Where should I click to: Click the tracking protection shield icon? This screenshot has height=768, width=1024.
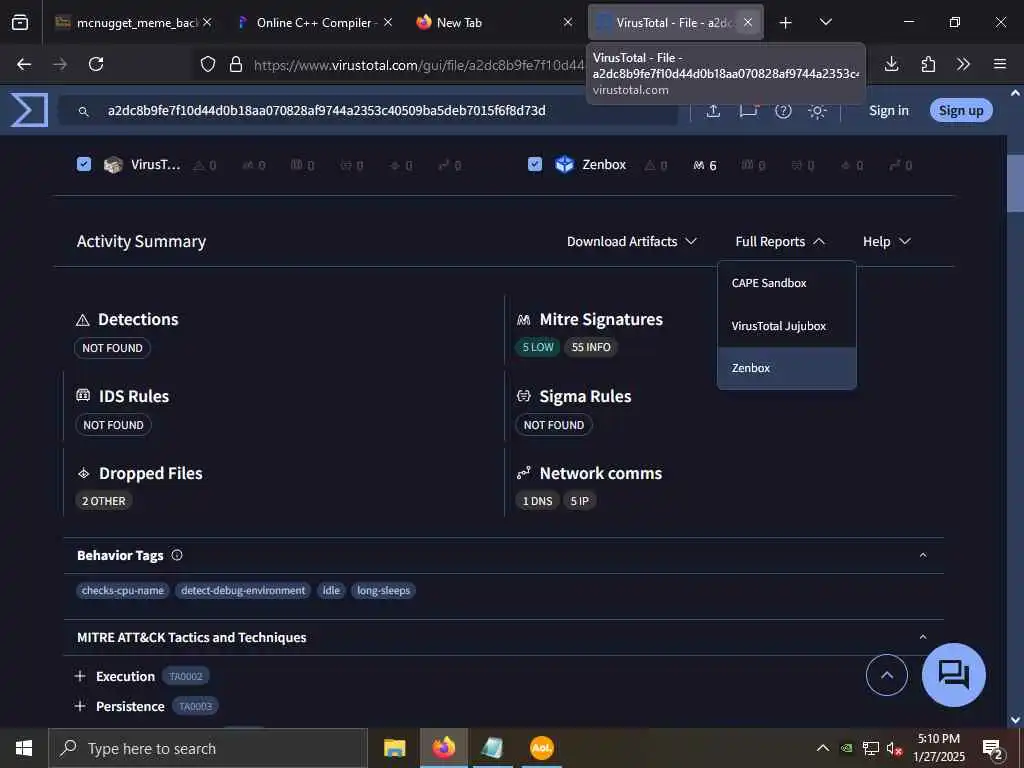[208, 64]
